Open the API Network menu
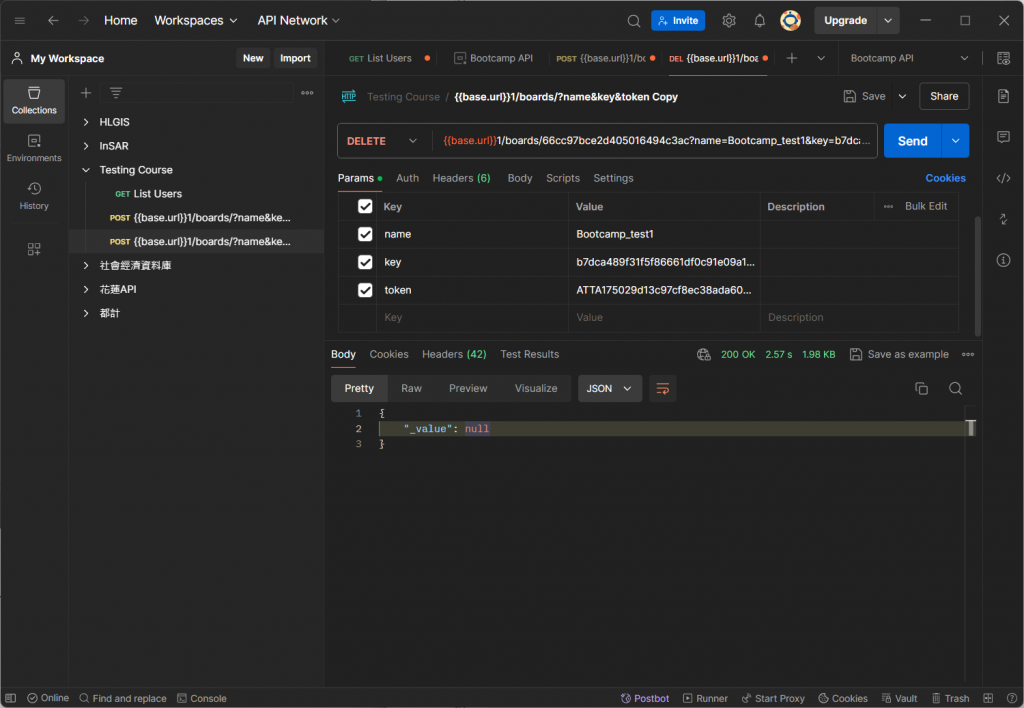Image resolution: width=1024 pixels, height=708 pixels. point(298,21)
